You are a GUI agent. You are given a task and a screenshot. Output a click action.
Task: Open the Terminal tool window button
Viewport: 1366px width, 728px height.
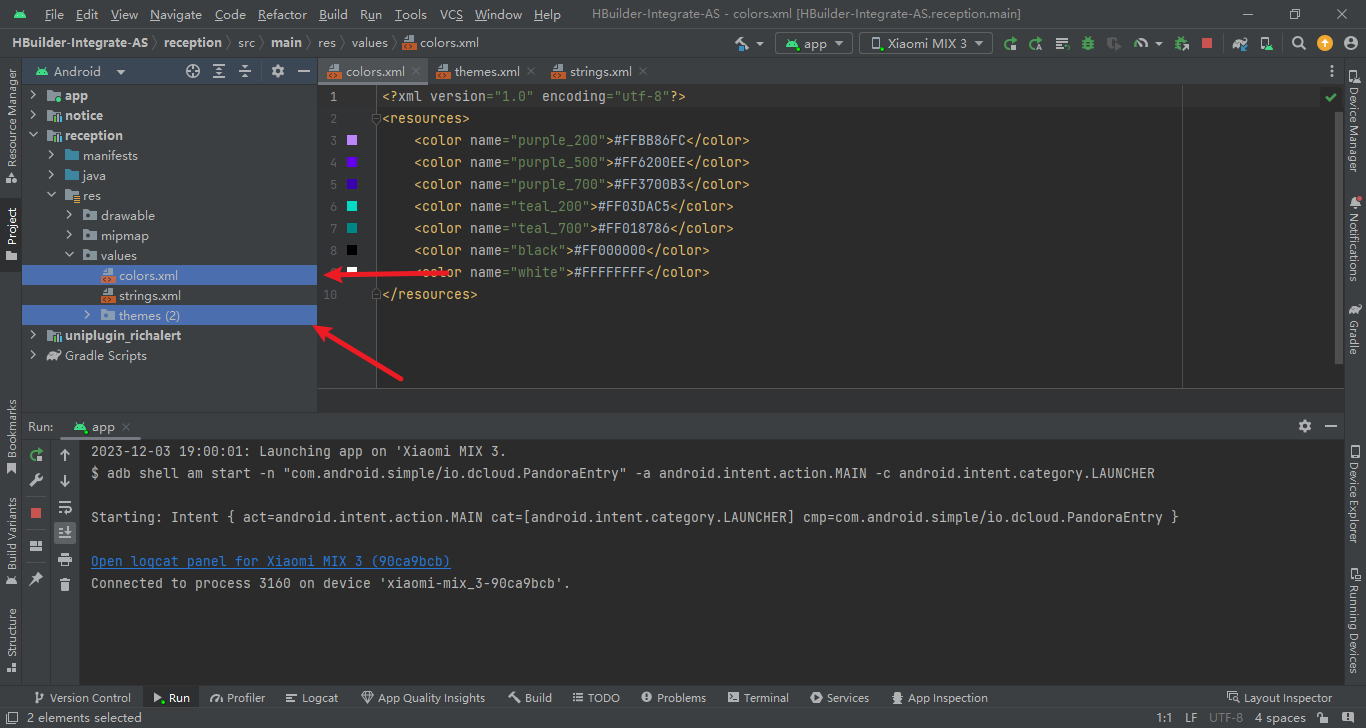[758, 698]
